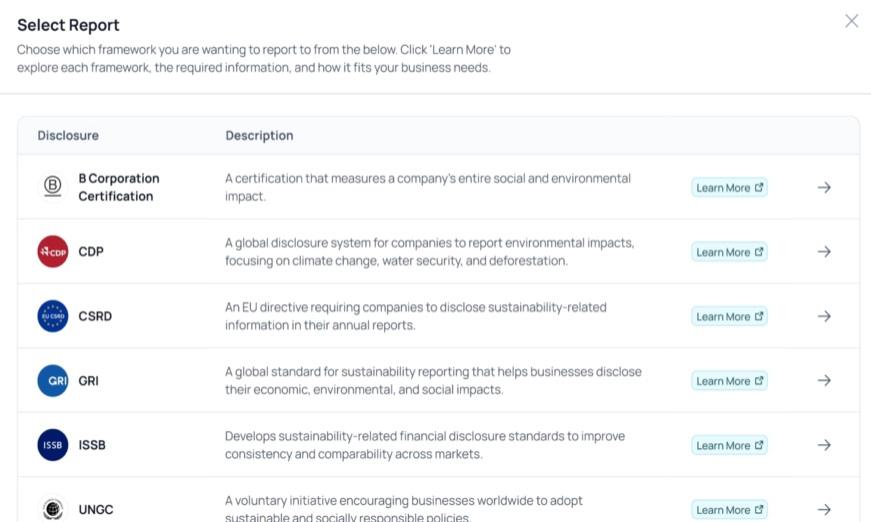Click Learn More in the ISSB row
Screen dimensions: 871x522
[729, 446]
